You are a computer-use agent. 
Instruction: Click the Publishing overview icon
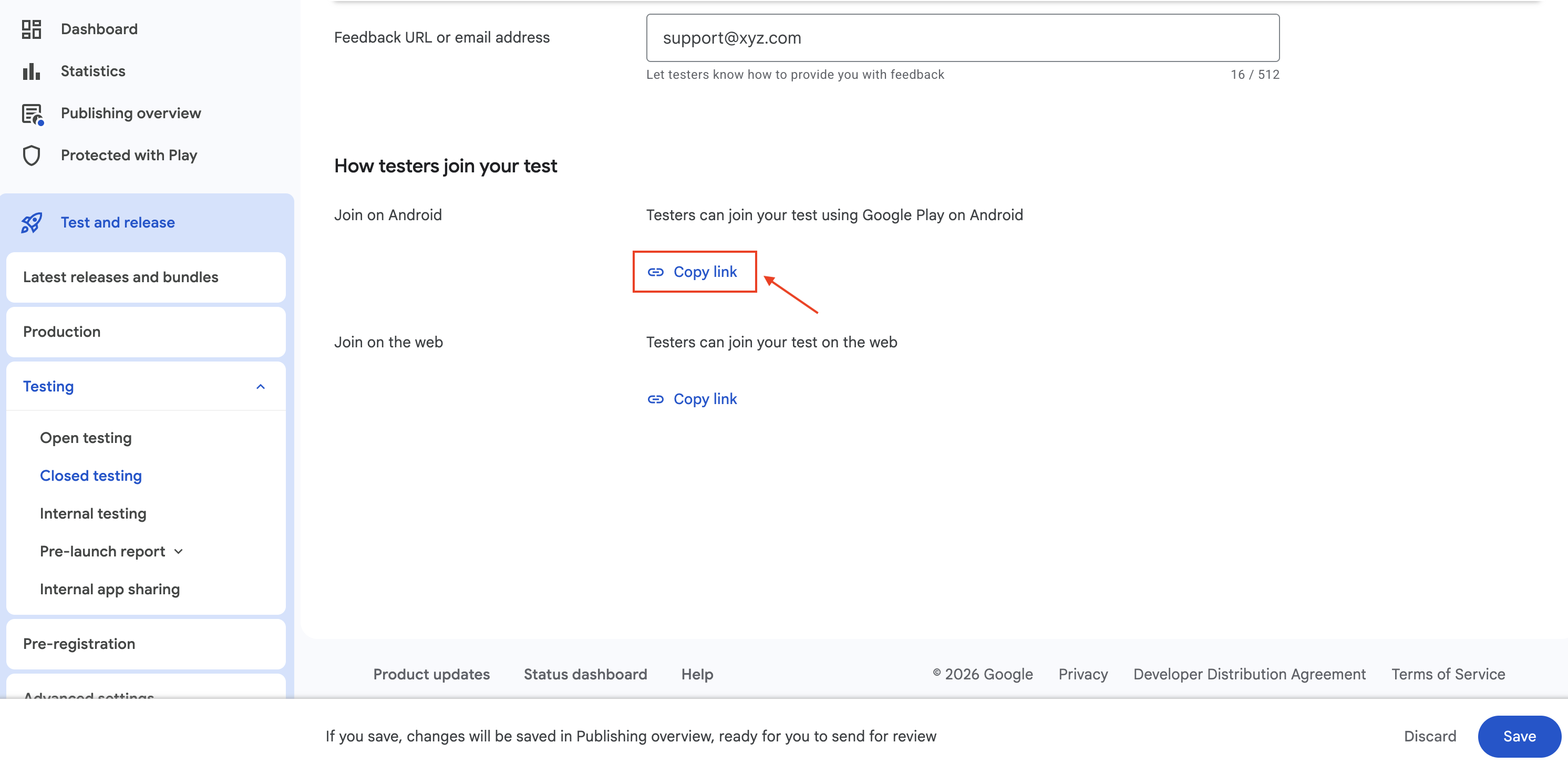[x=32, y=114]
